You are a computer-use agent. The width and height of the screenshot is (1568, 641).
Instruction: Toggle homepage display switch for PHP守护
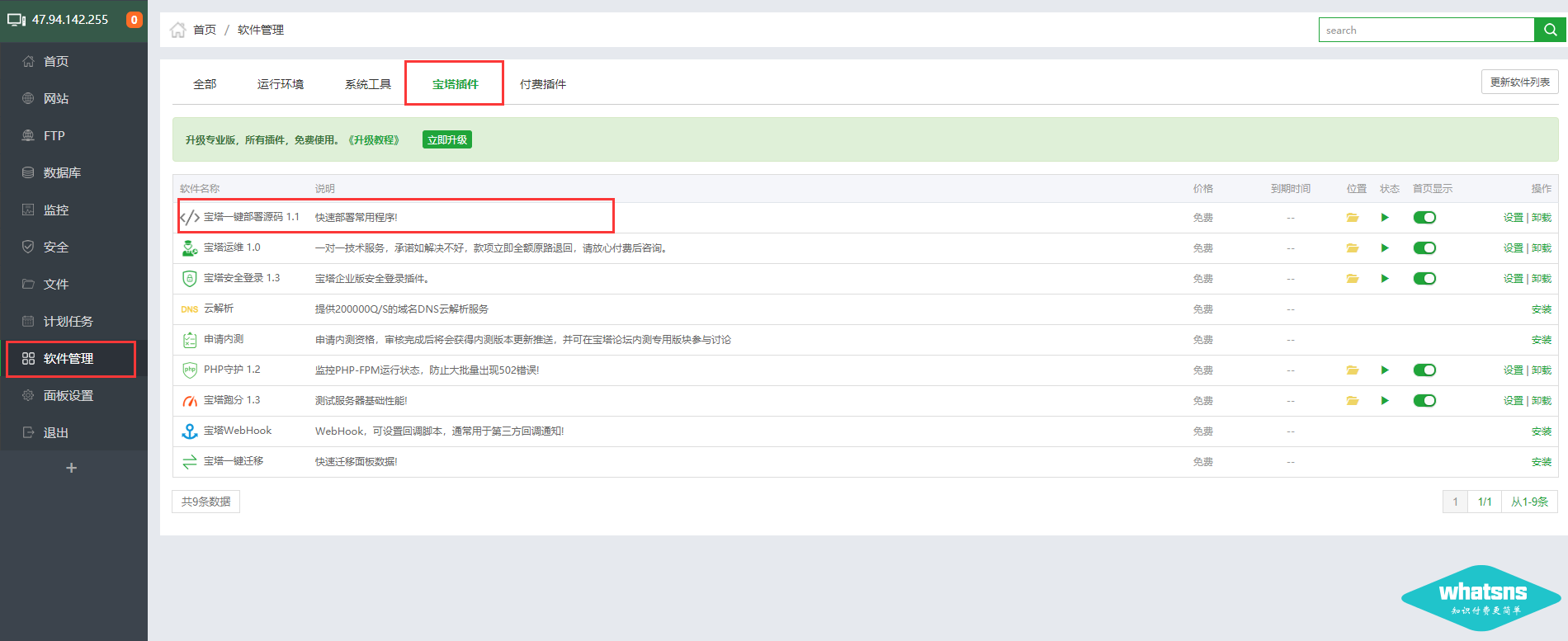point(1424,370)
